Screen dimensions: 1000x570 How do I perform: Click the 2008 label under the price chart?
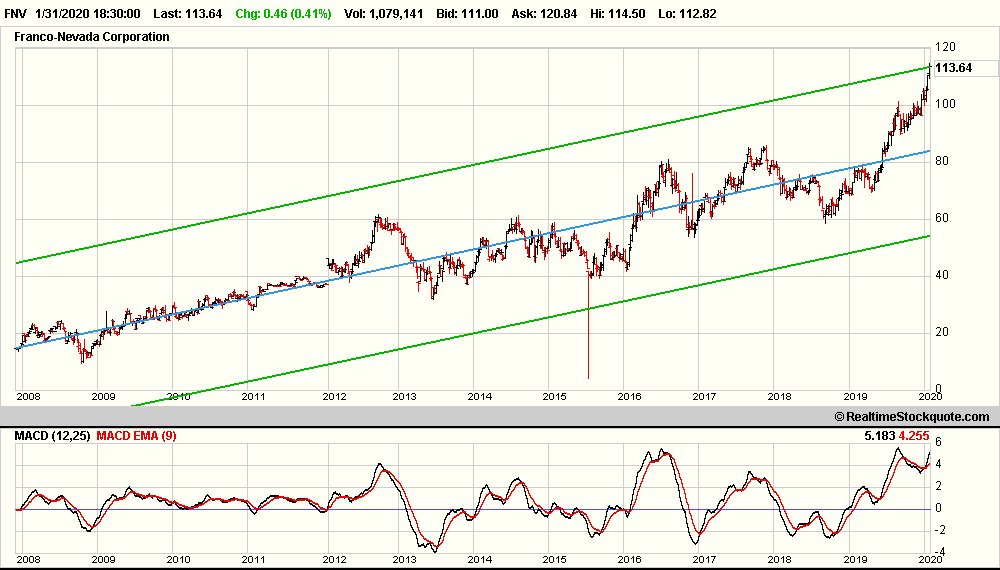29,397
